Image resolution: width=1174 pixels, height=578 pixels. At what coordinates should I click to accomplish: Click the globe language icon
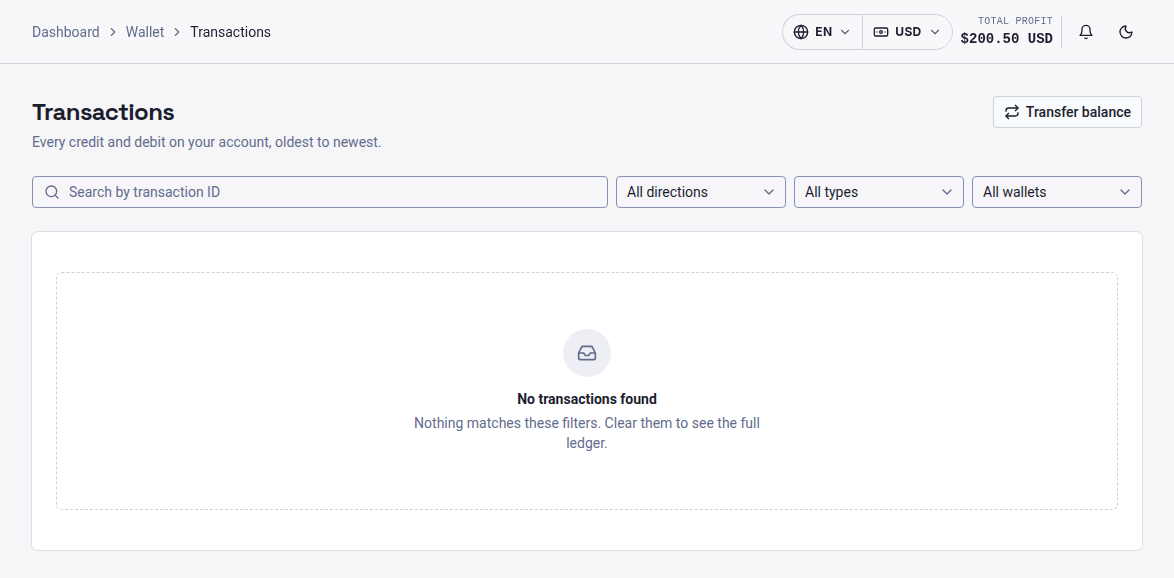tap(801, 32)
